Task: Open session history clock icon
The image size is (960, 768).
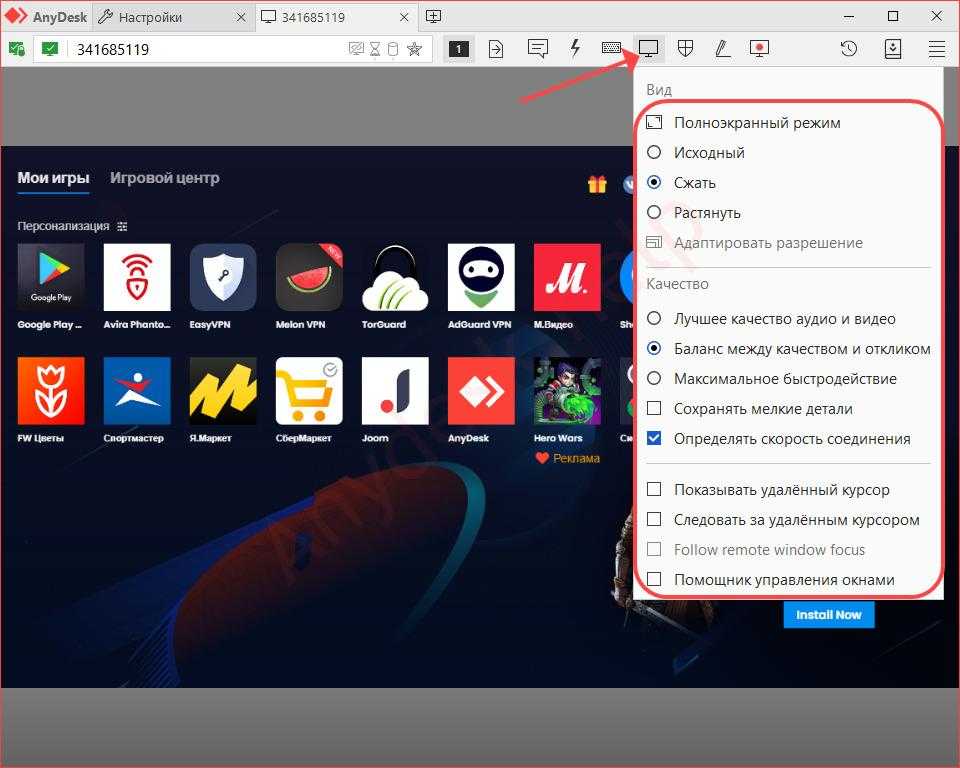Action: click(x=849, y=48)
